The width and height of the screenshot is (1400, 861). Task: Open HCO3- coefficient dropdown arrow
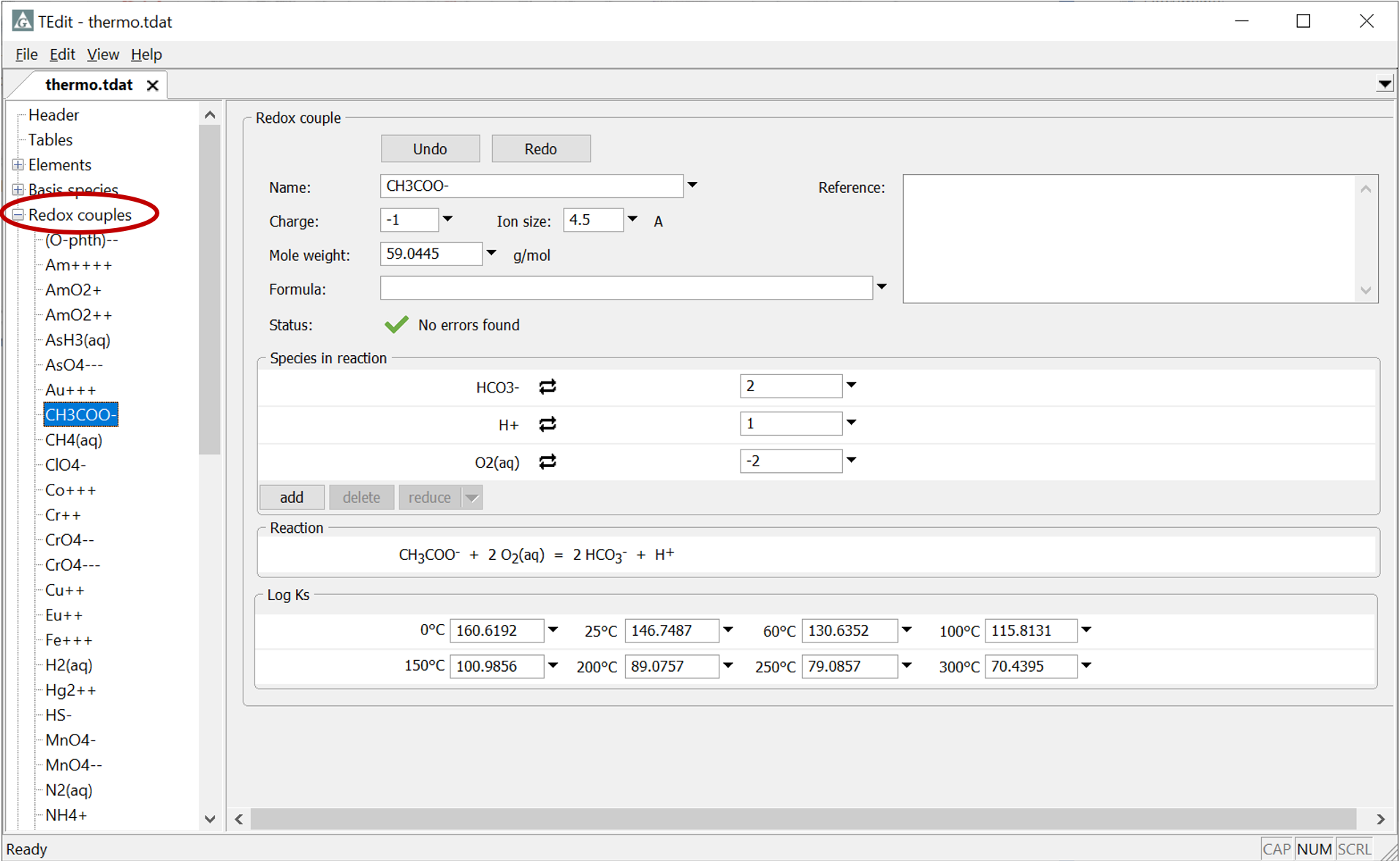[x=851, y=385]
